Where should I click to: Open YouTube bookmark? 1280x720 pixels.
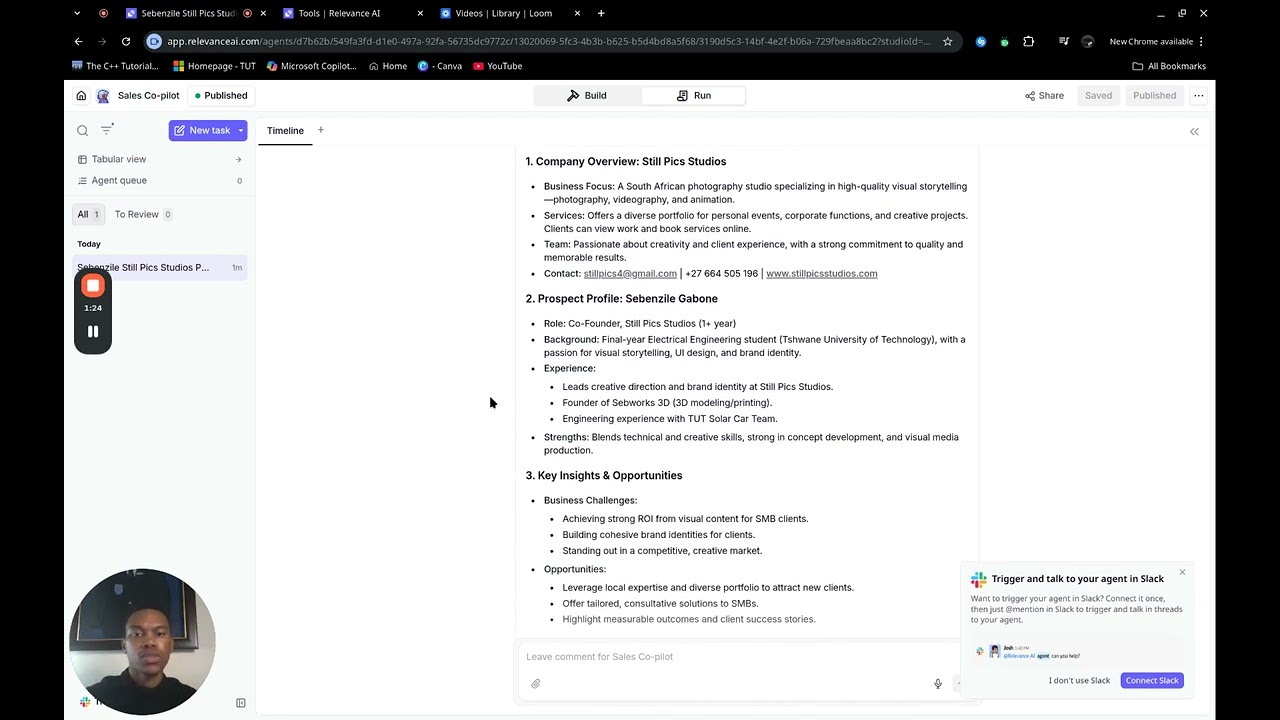[497, 66]
